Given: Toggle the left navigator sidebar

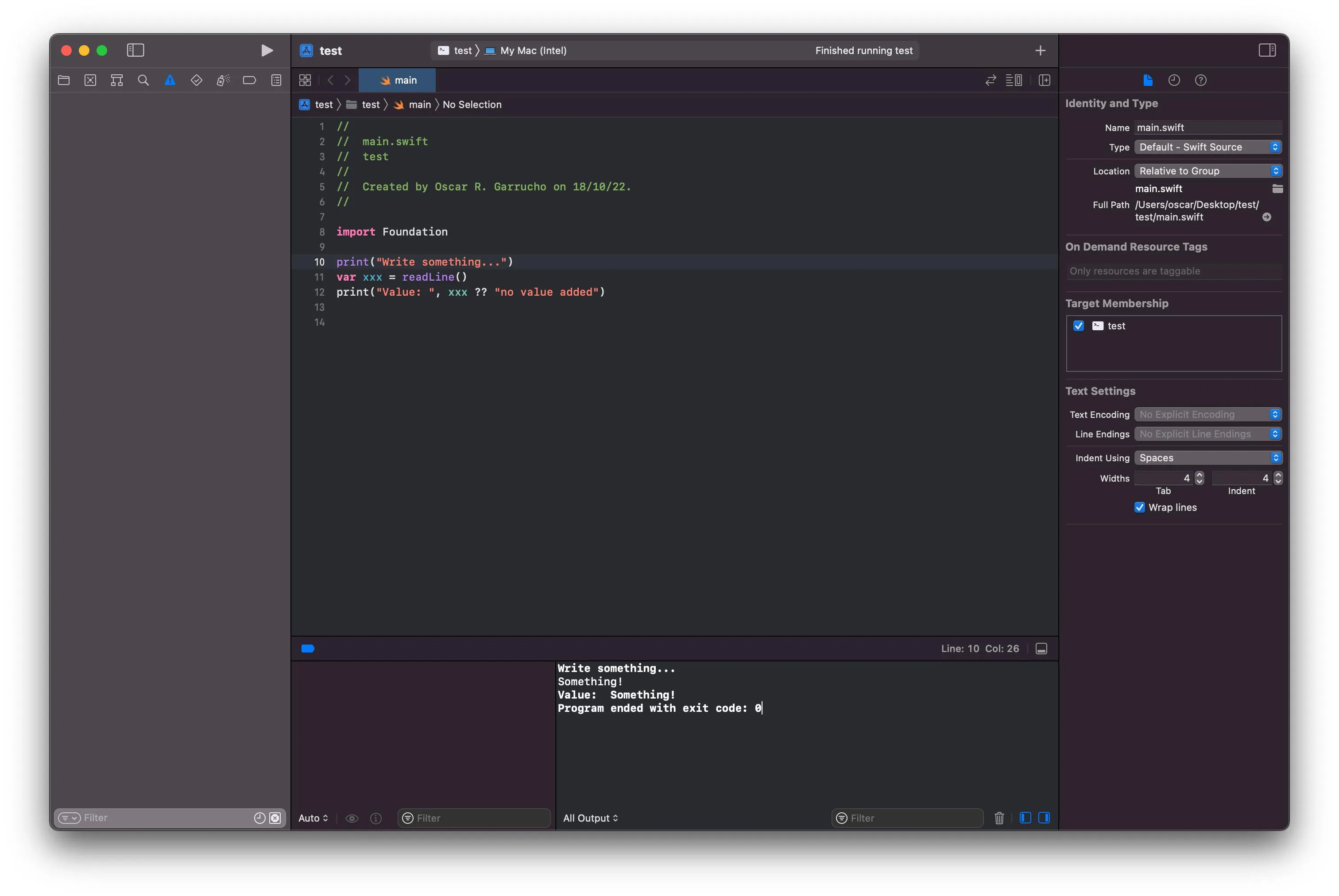Looking at the screenshot, I should (135, 50).
